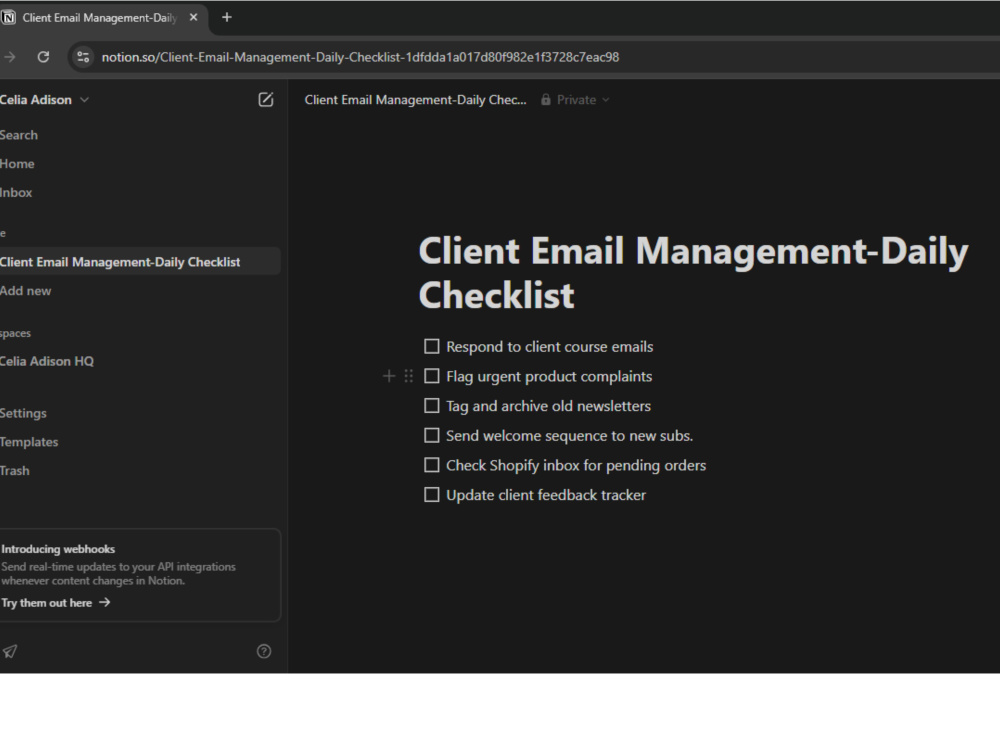Click text Flag urgent product complaints
The height and width of the screenshot is (750, 1000).
pos(549,376)
